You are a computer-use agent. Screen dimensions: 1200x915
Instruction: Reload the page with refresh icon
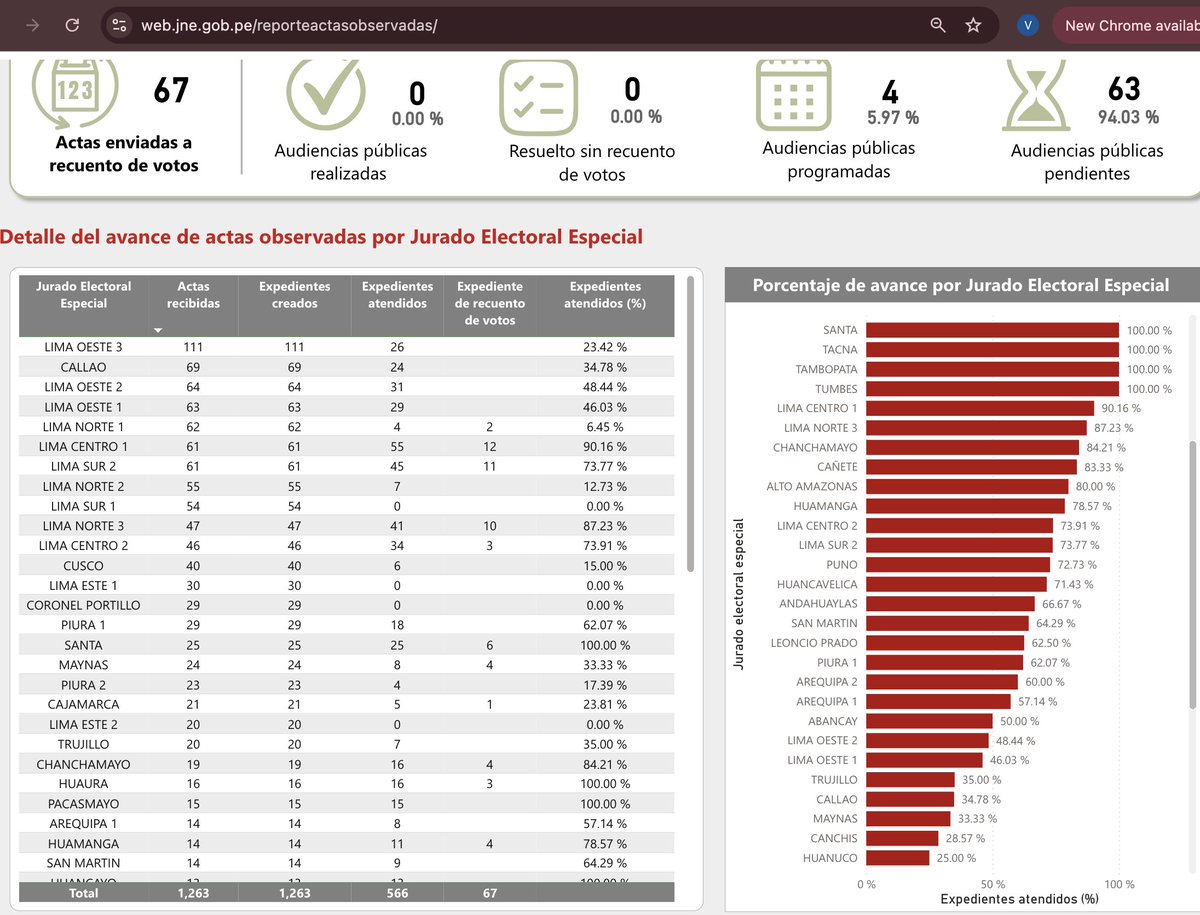click(72, 25)
